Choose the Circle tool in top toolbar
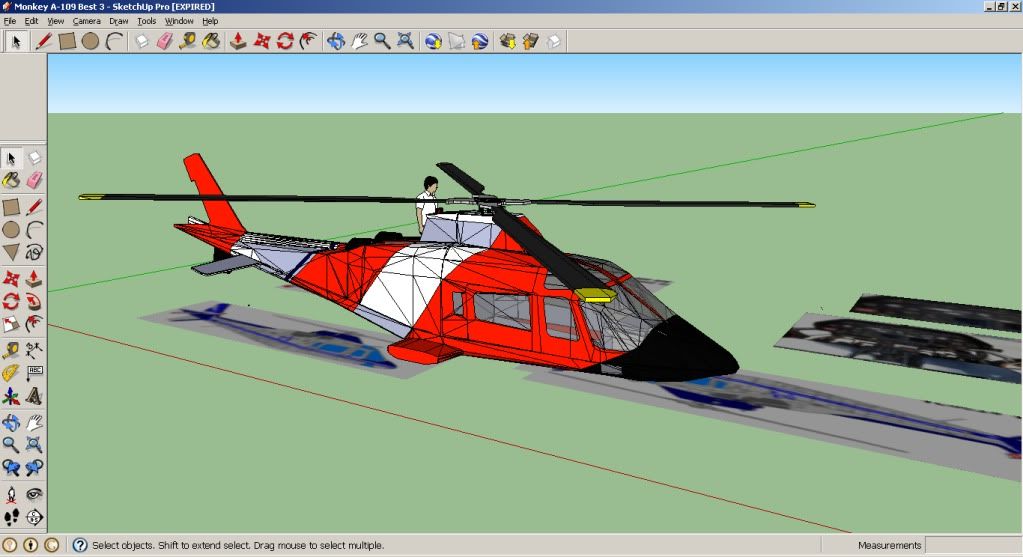Image resolution: width=1023 pixels, height=557 pixels. coord(90,41)
